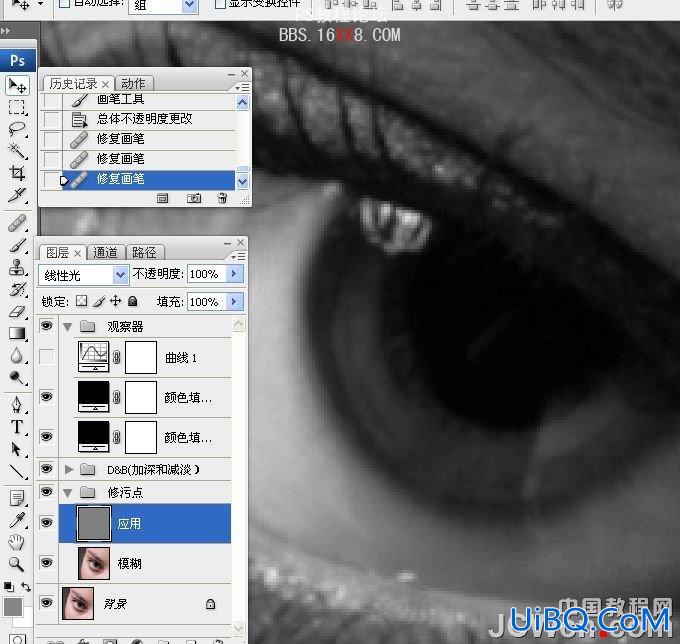
Task: Select the Dodge tool
Action: tap(17, 377)
